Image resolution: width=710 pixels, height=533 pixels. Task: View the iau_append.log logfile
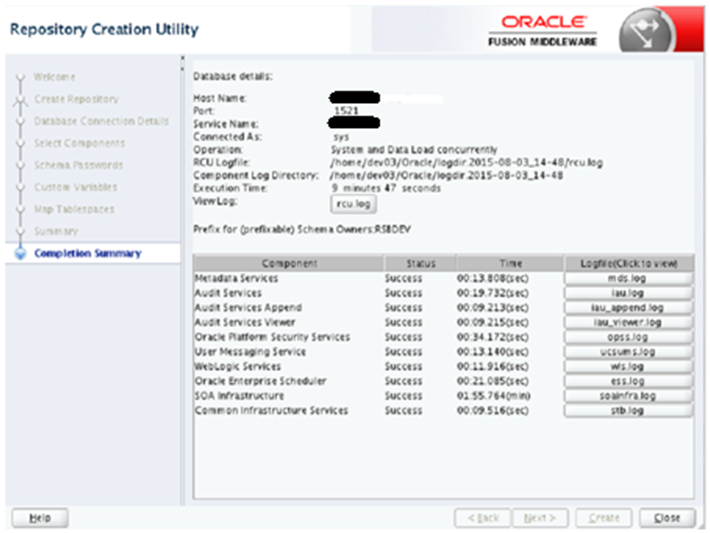(x=628, y=307)
